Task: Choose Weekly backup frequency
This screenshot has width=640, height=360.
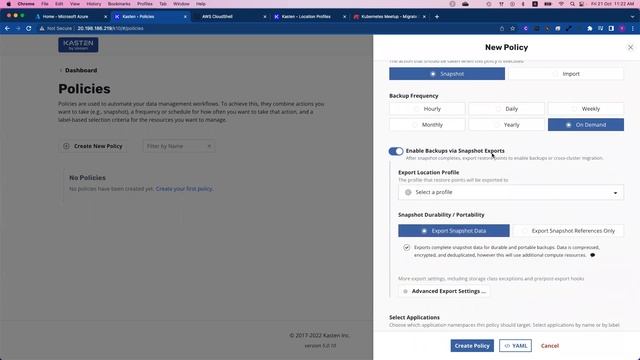Action: click(x=586, y=109)
